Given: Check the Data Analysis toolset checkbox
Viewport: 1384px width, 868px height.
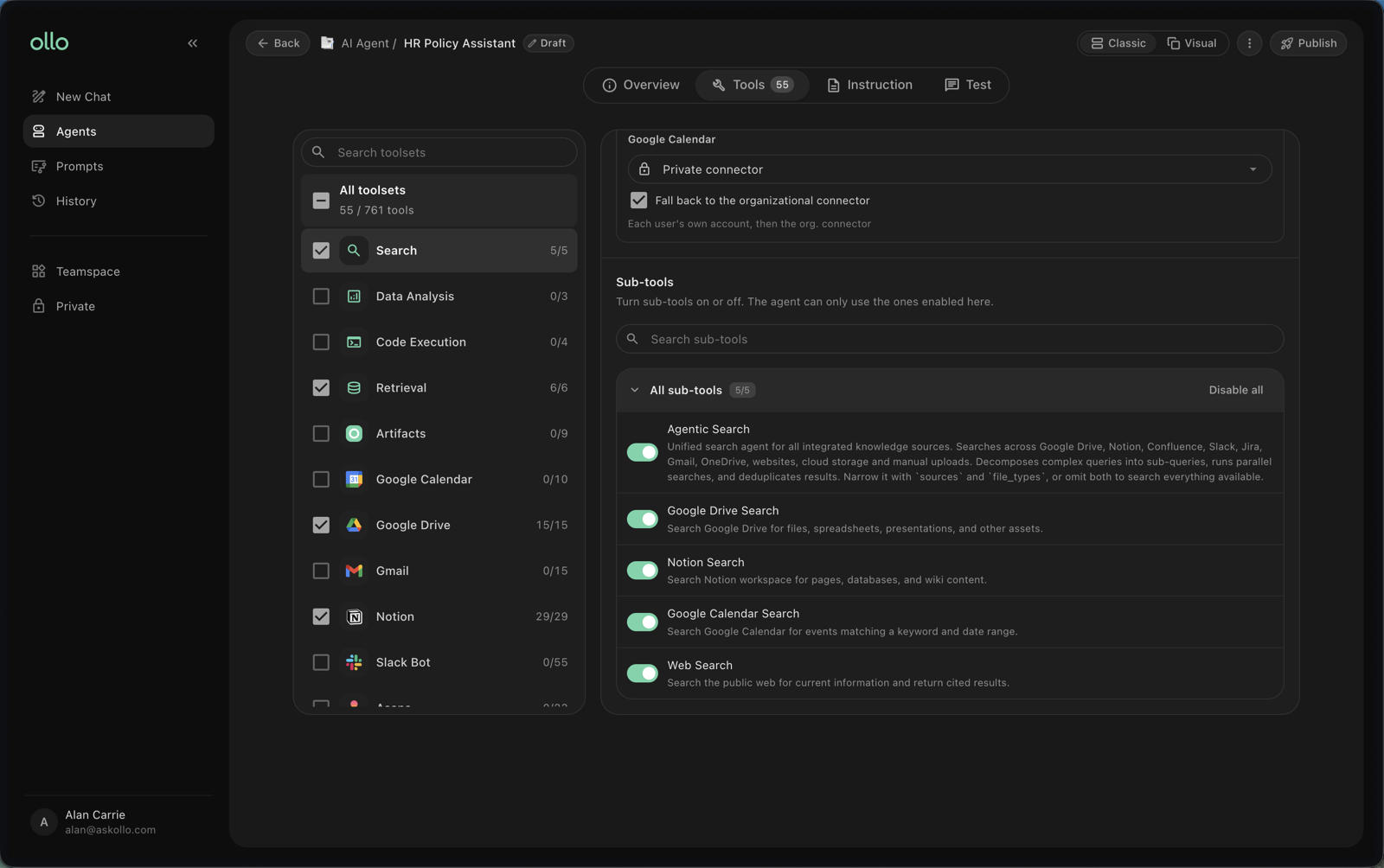Looking at the screenshot, I should (321, 297).
